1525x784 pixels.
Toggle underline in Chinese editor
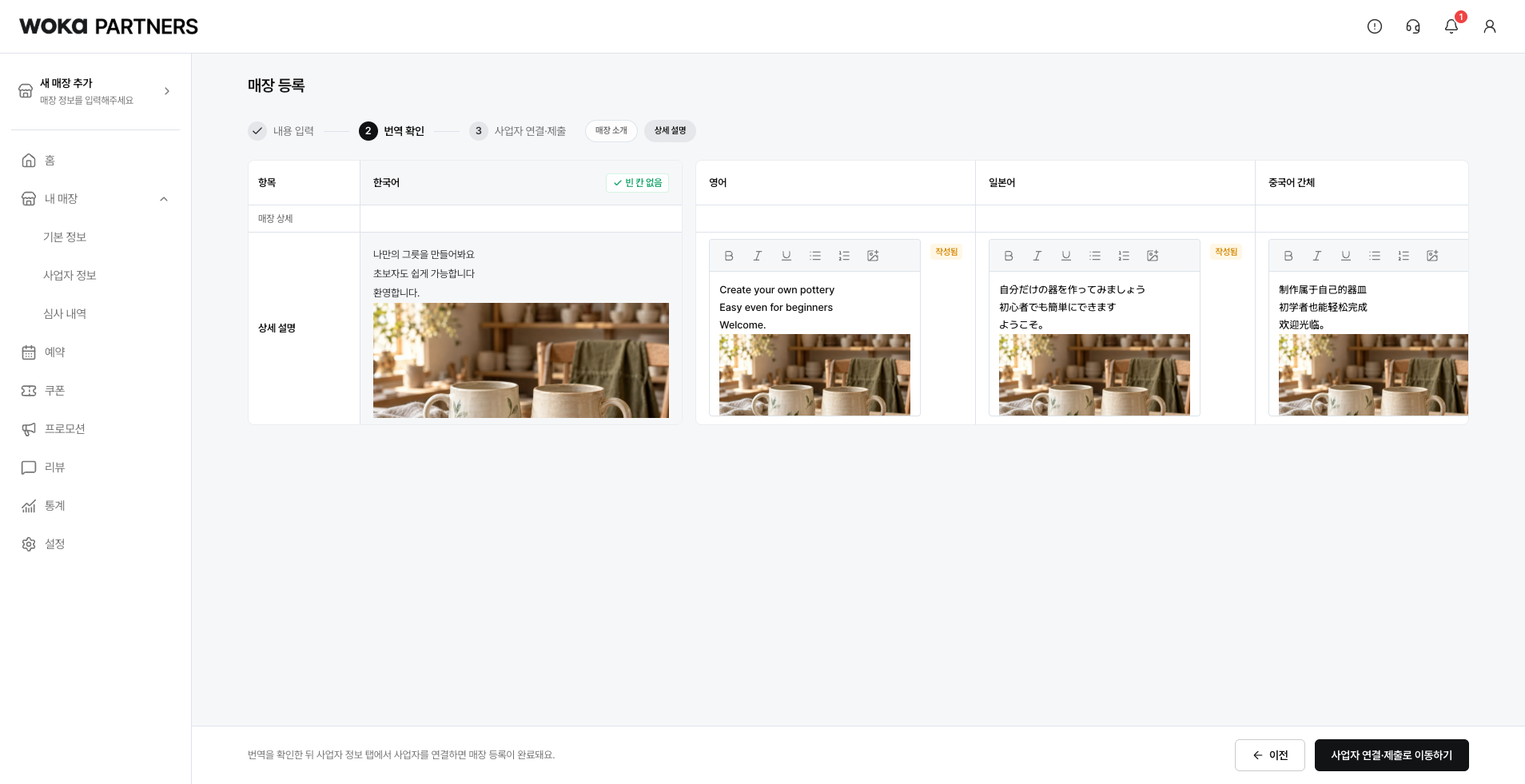pos(1346,256)
